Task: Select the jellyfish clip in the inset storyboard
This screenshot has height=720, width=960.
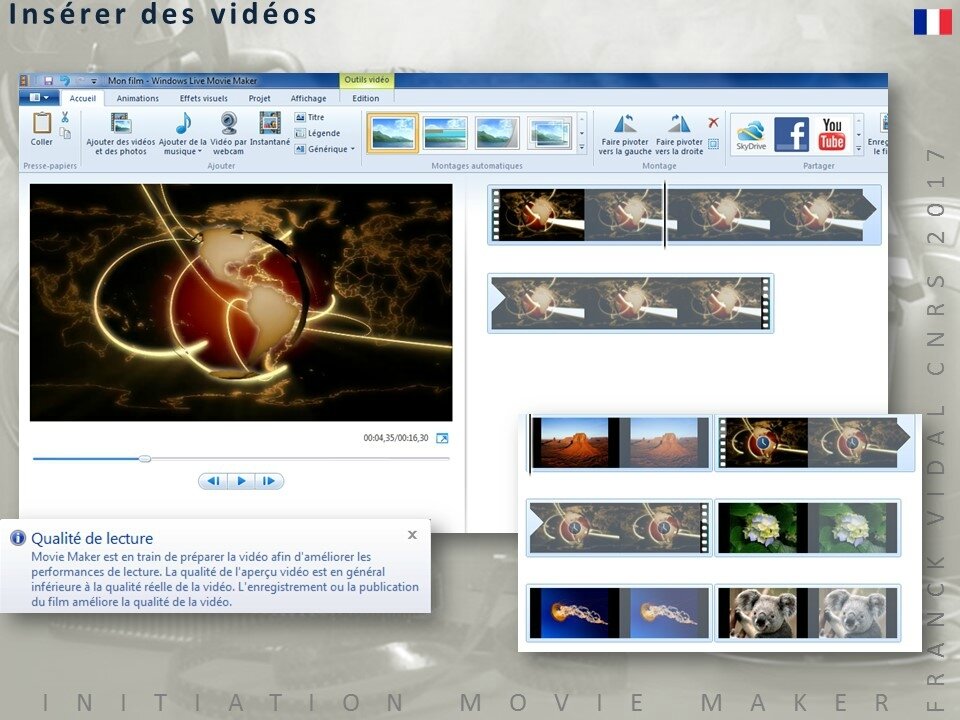Action: click(x=619, y=613)
